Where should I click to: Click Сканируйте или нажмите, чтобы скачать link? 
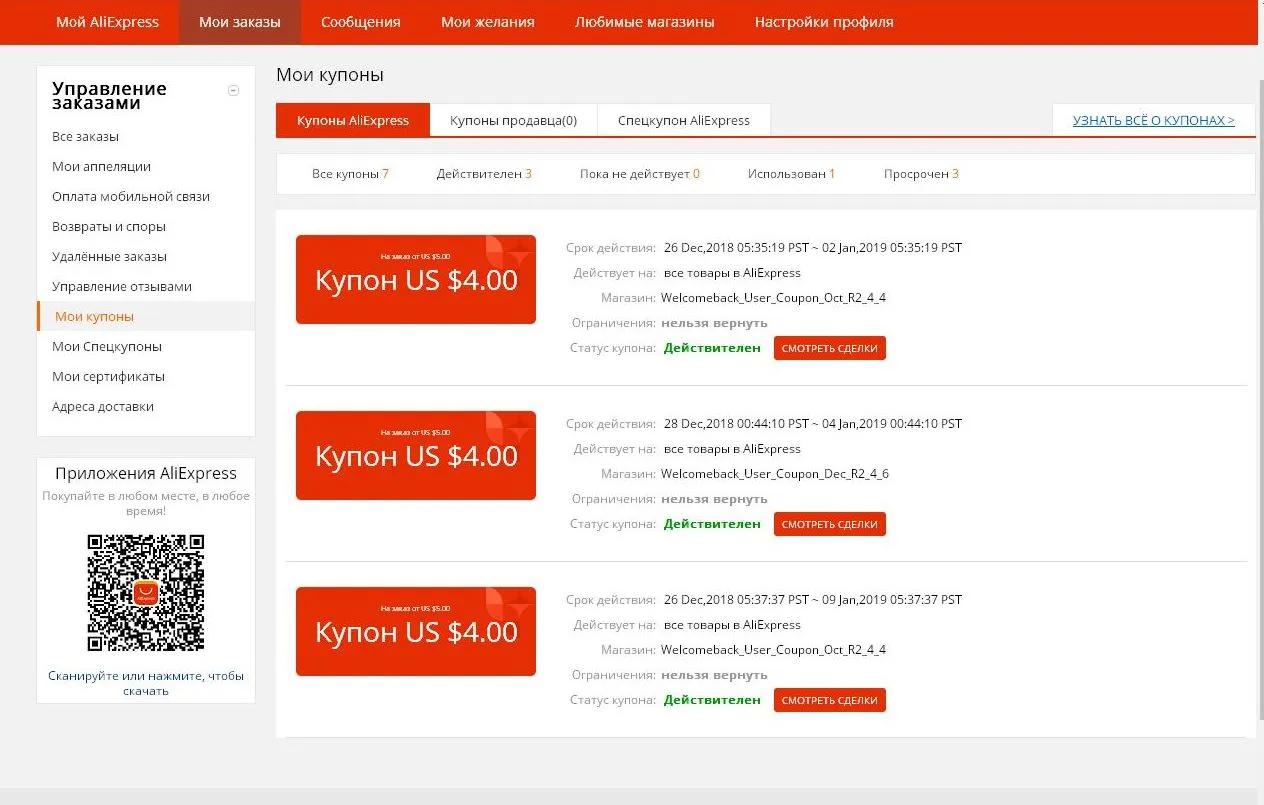click(x=146, y=683)
